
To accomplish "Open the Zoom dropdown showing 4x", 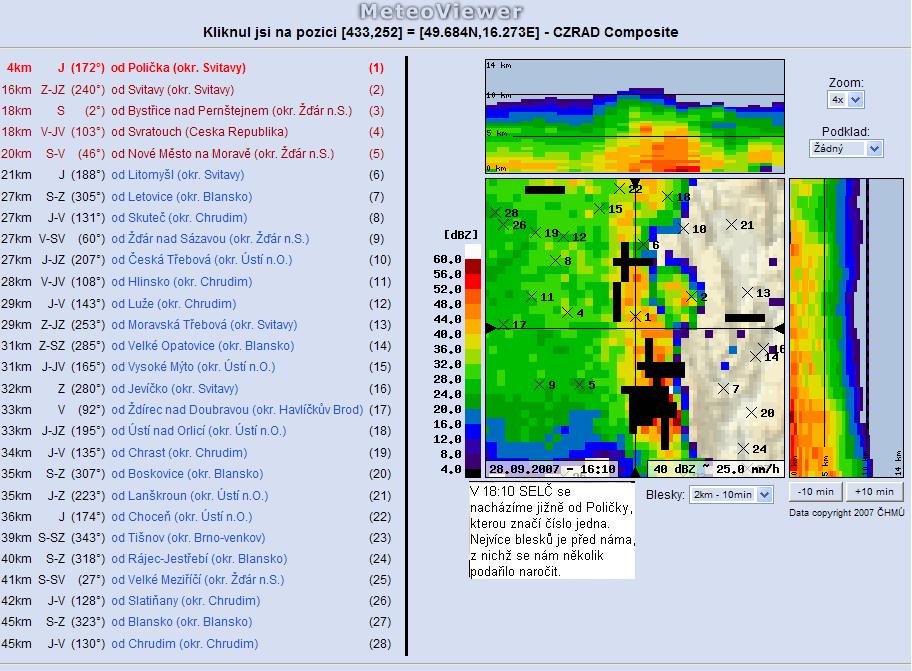I will click(846, 99).
